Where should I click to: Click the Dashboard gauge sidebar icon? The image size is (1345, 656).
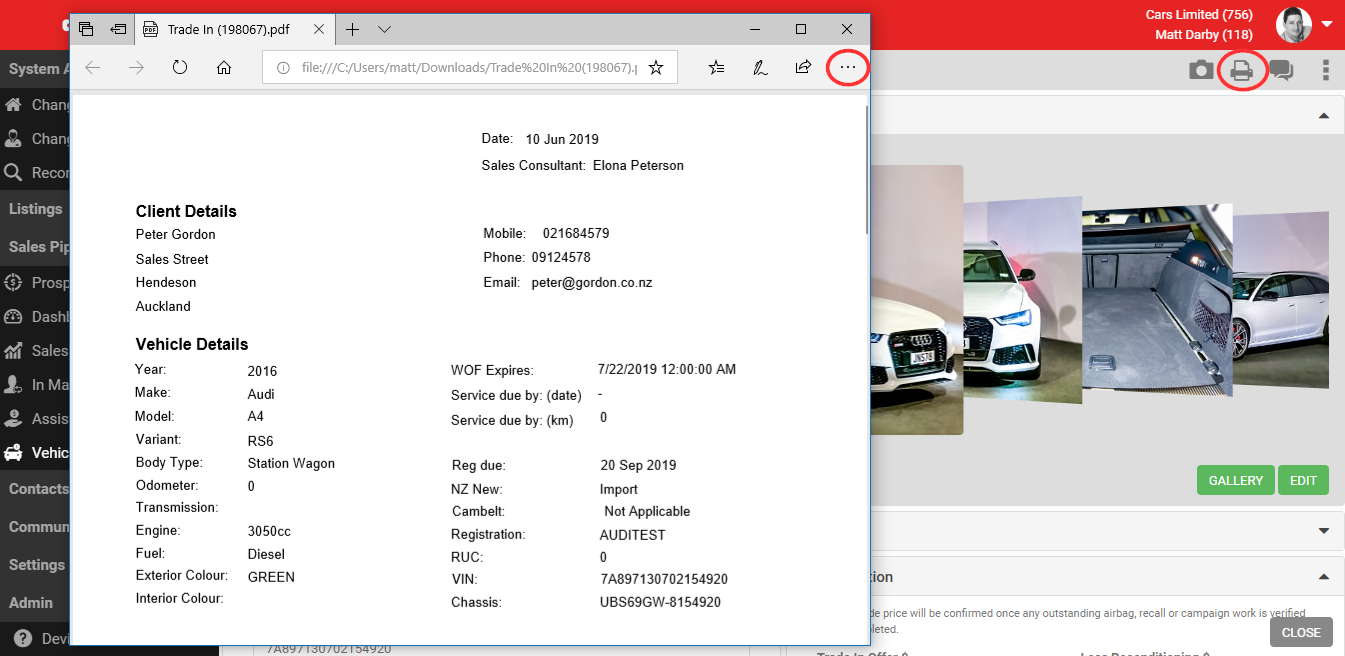tap(13, 317)
